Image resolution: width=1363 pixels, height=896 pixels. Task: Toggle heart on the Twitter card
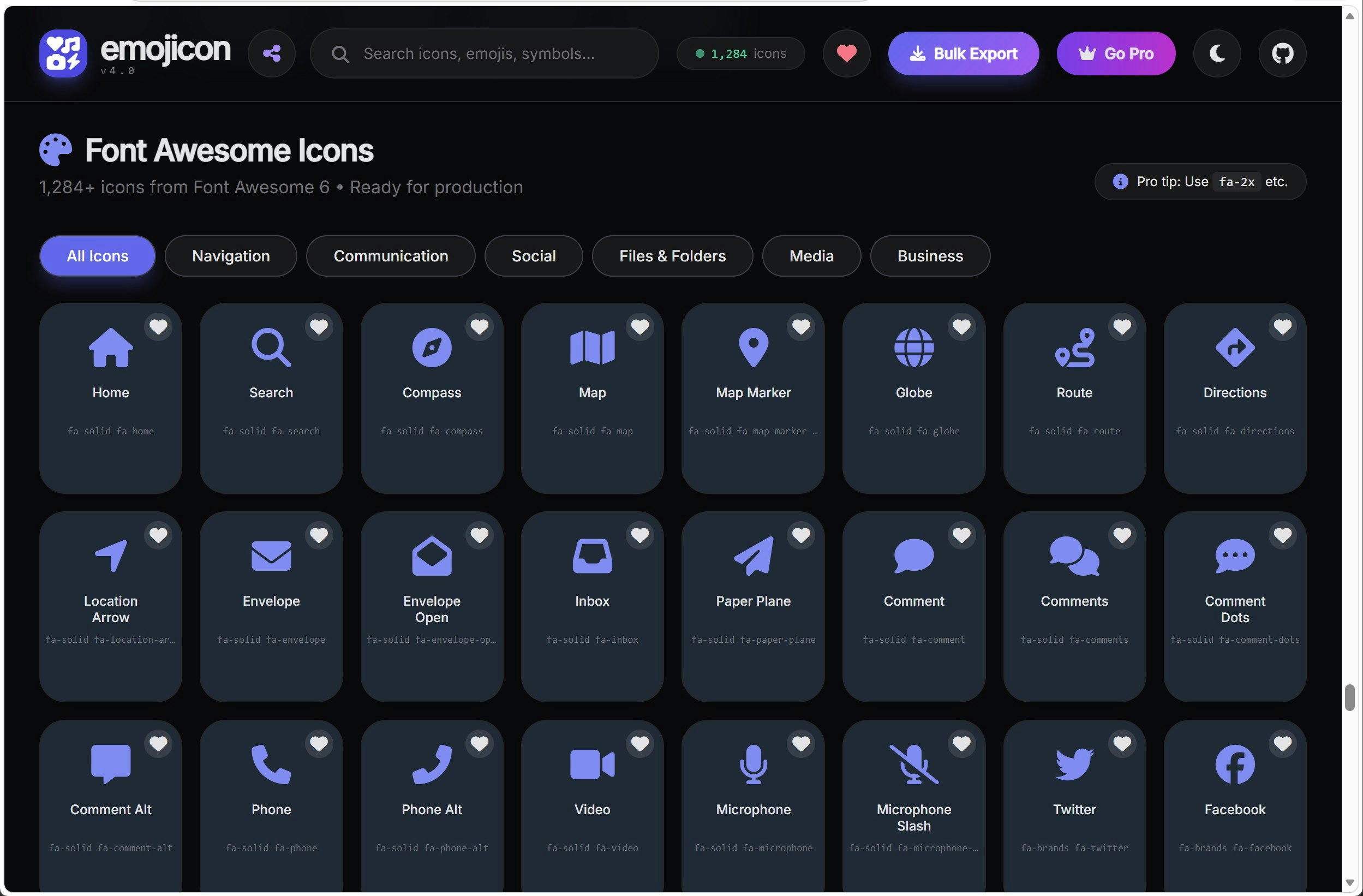1122,744
